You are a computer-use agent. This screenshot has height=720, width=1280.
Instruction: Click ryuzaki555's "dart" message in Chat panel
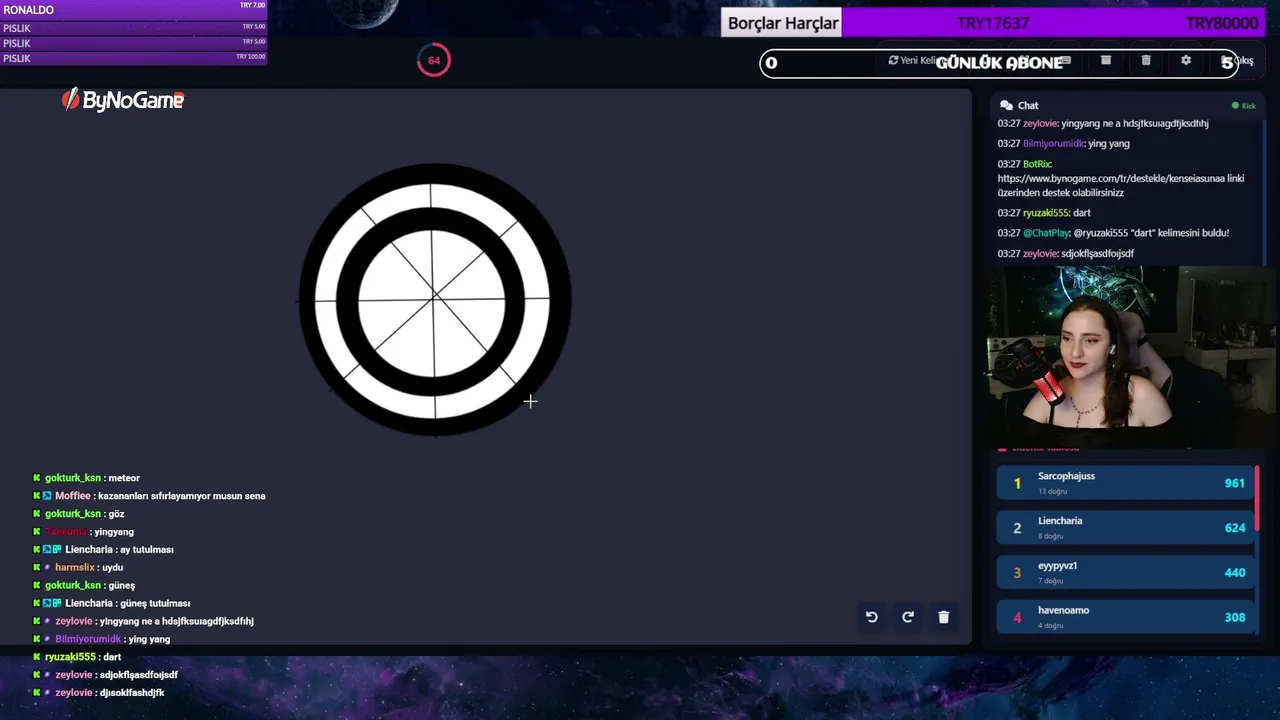pyautogui.click(x=1044, y=213)
